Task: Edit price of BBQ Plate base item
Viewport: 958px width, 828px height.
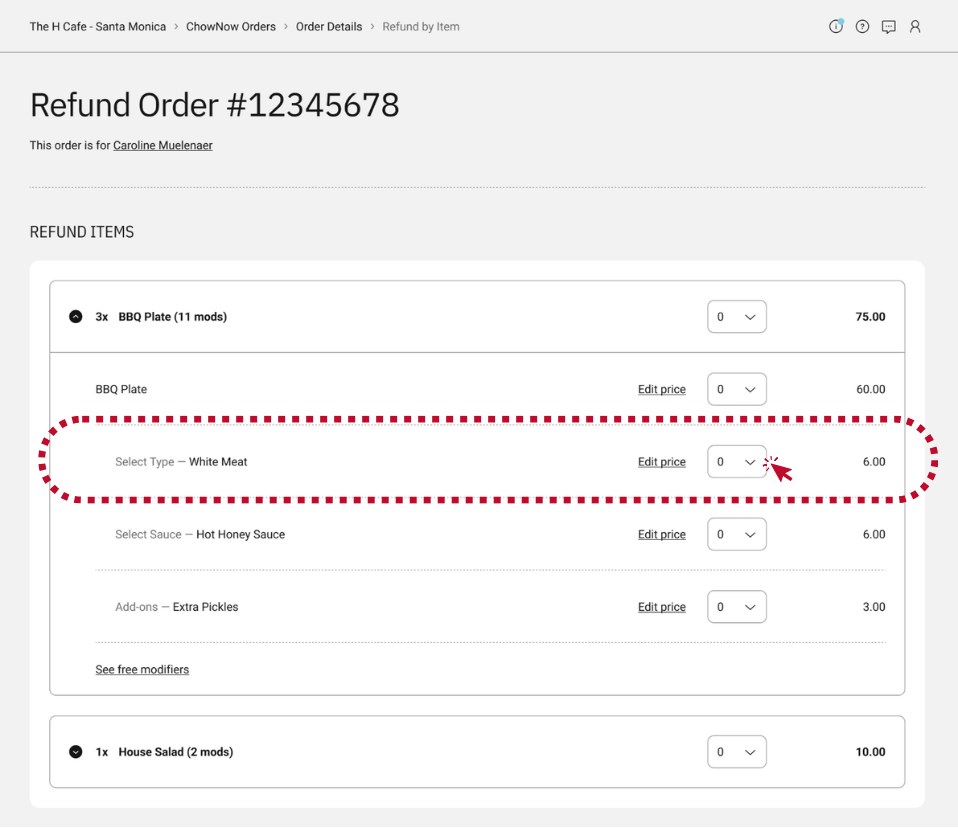Action: click(x=662, y=389)
